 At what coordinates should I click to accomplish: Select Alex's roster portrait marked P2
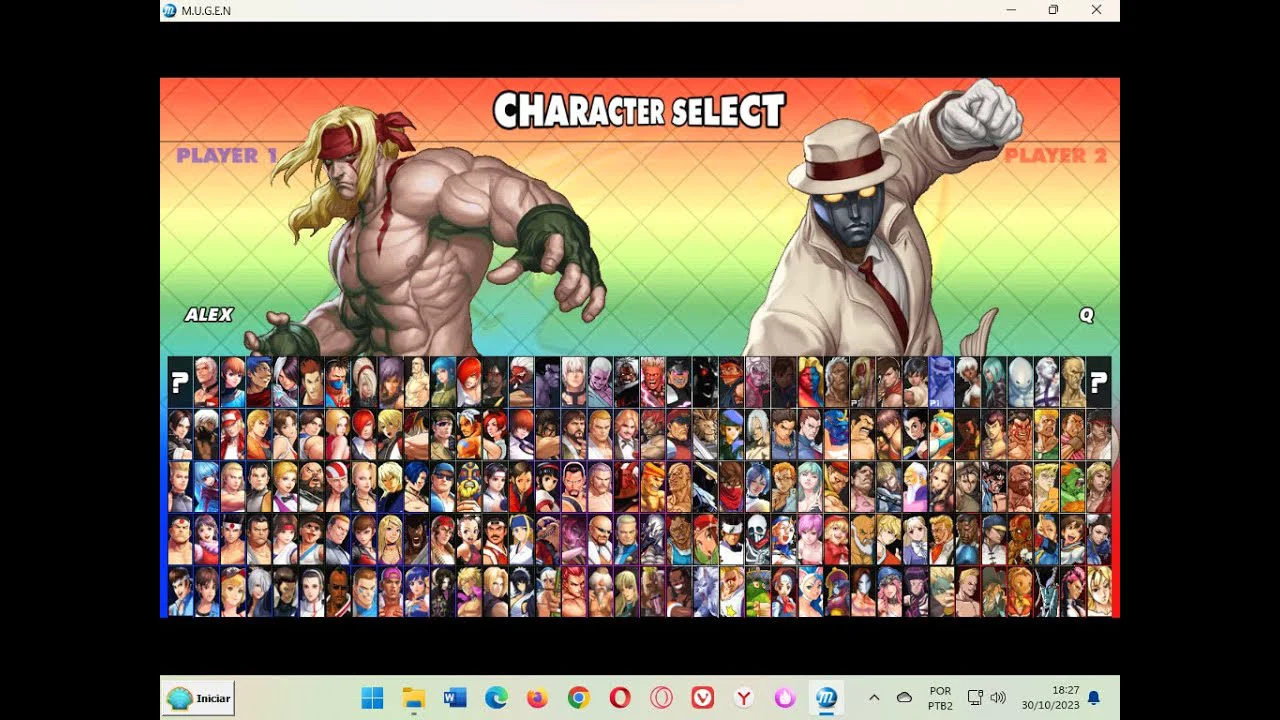pos(863,382)
